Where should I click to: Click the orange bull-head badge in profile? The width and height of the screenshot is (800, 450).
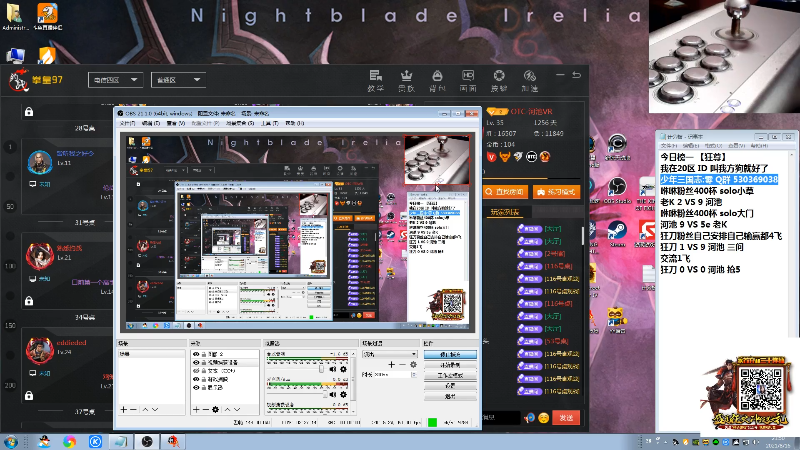(x=505, y=157)
